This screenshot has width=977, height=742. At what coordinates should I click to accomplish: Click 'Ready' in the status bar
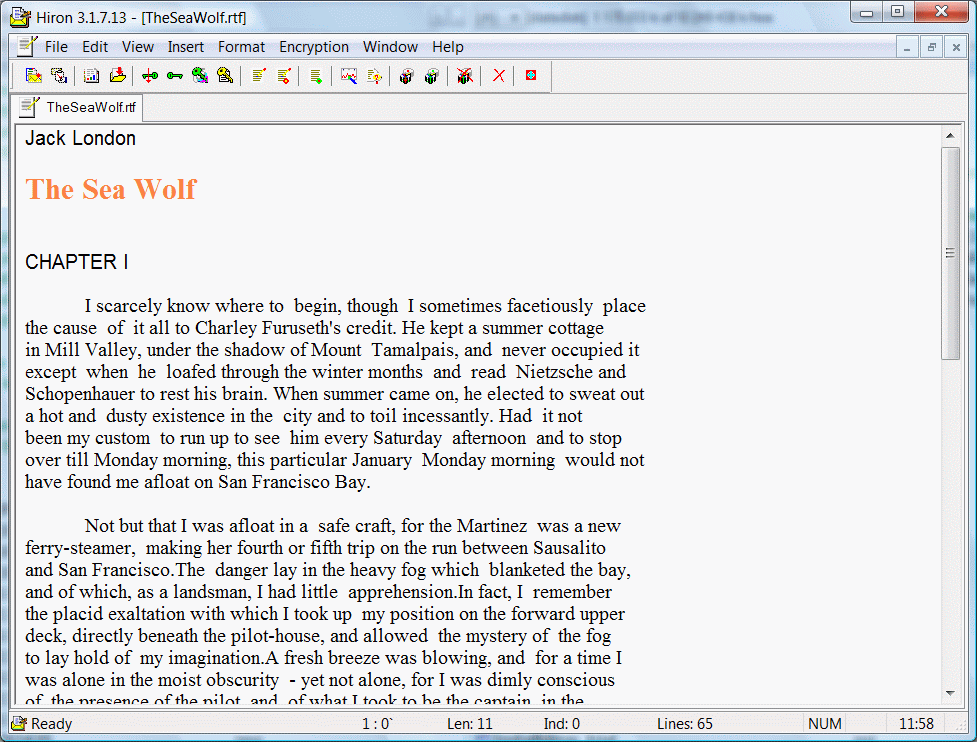click(52, 723)
